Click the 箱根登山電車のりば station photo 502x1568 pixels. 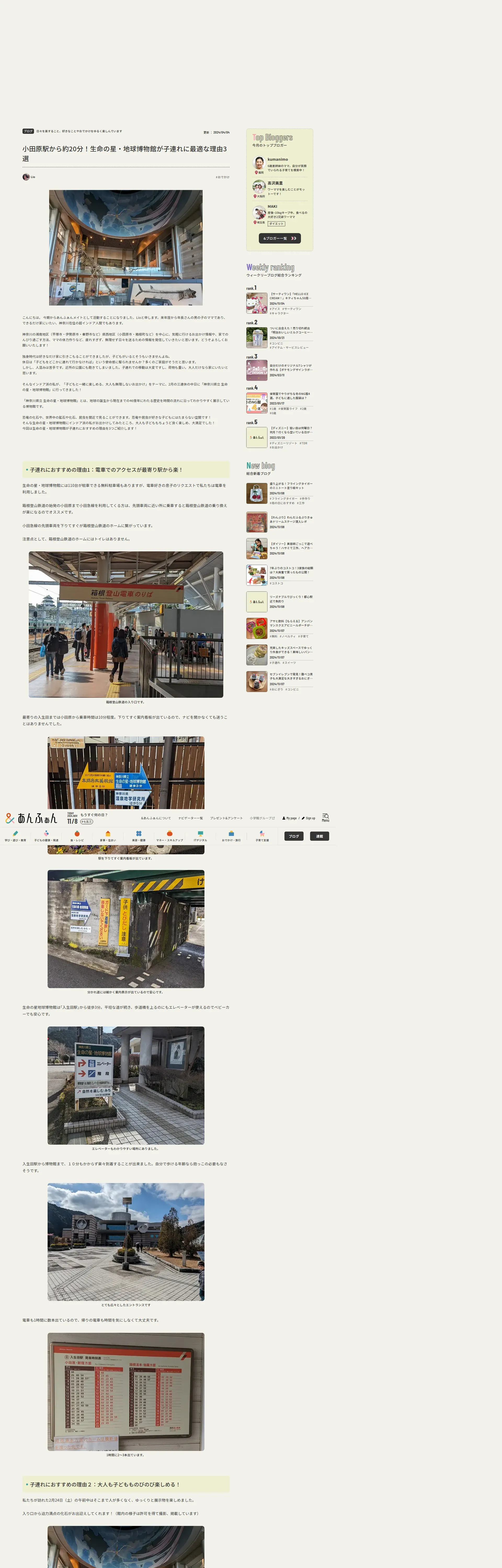(x=126, y=625)
